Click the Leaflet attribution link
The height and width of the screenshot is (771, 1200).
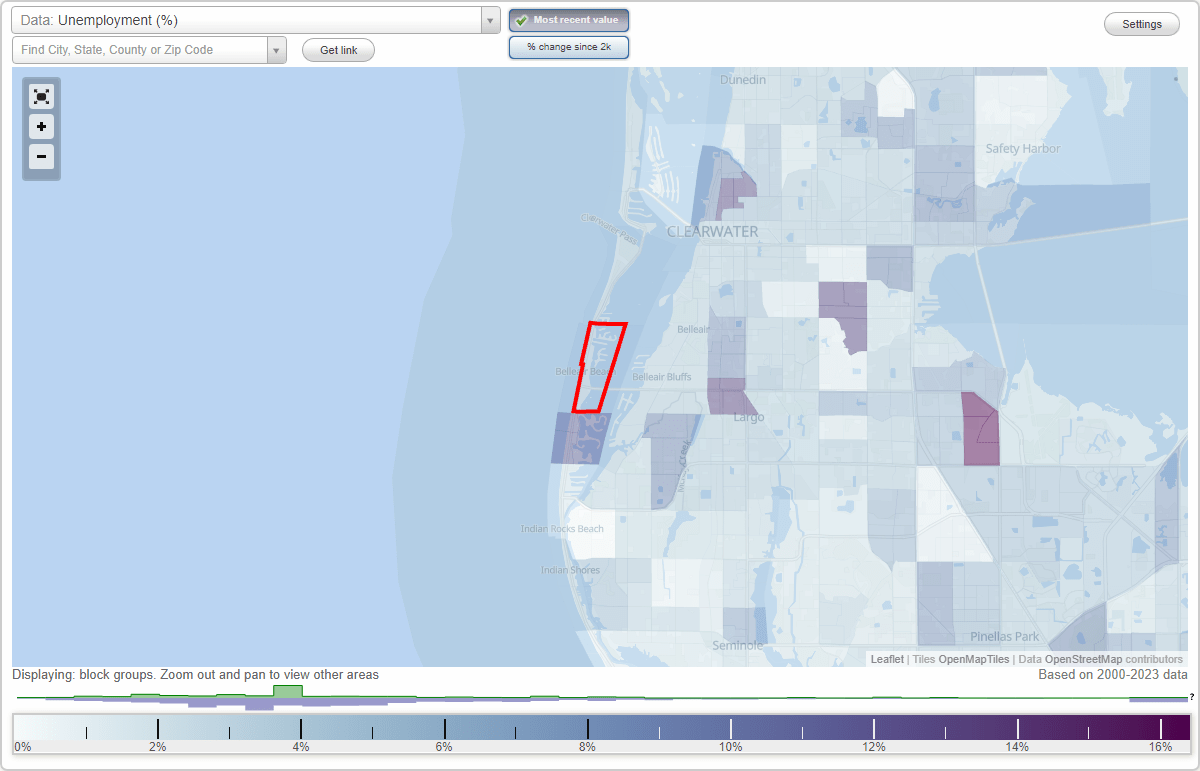pyautogui.click(x=886, y=659)
